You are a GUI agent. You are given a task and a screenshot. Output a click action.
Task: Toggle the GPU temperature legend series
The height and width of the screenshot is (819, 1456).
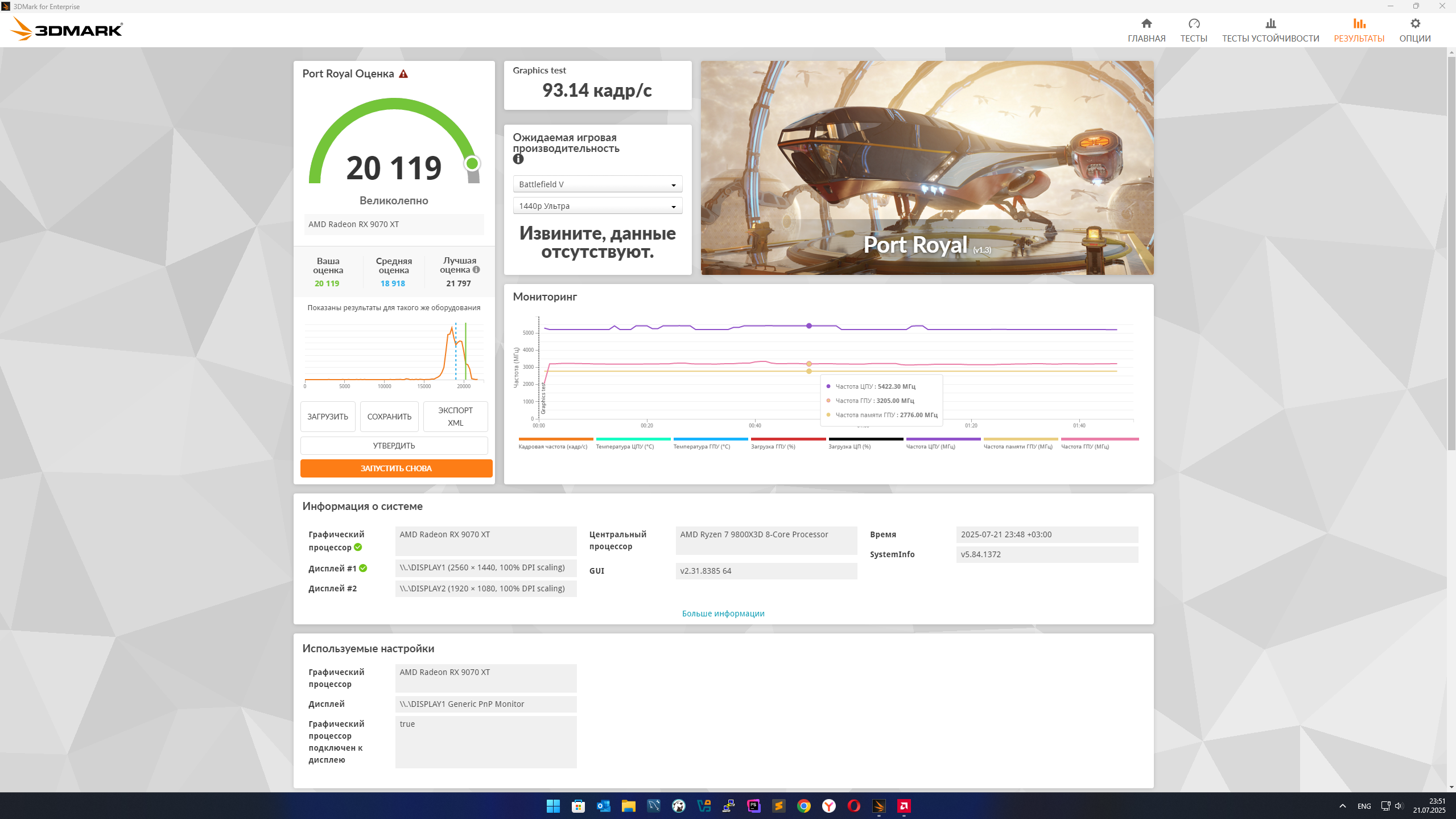[x=710, y=443]
